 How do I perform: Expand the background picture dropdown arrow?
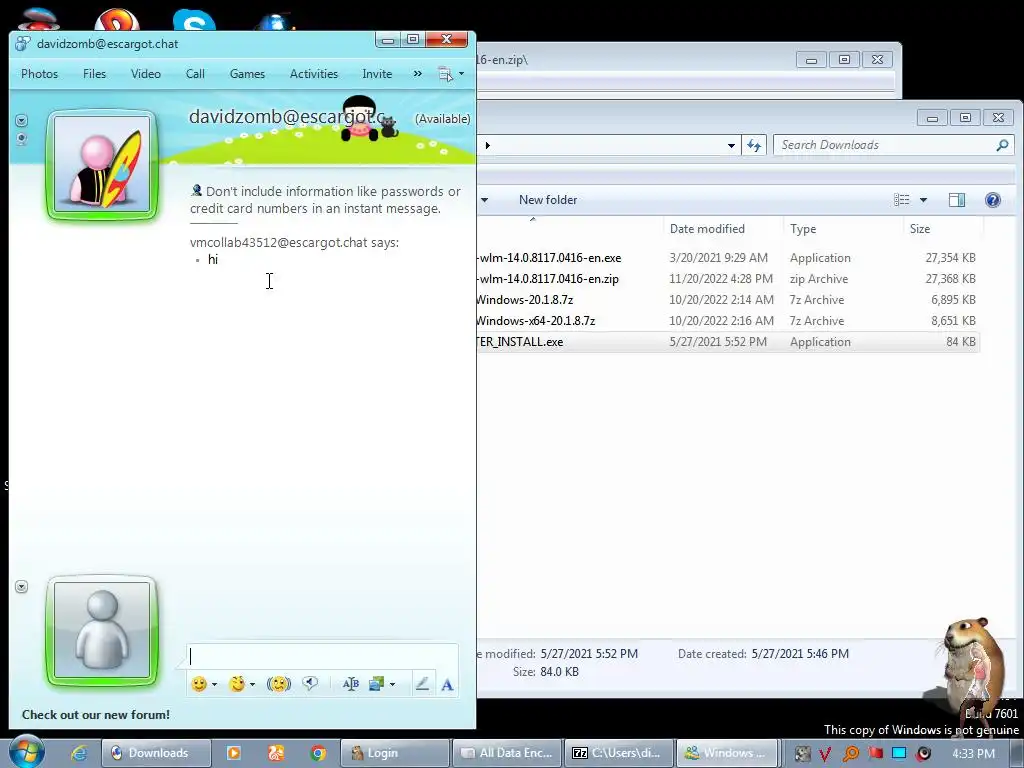[x=392, y=684]
